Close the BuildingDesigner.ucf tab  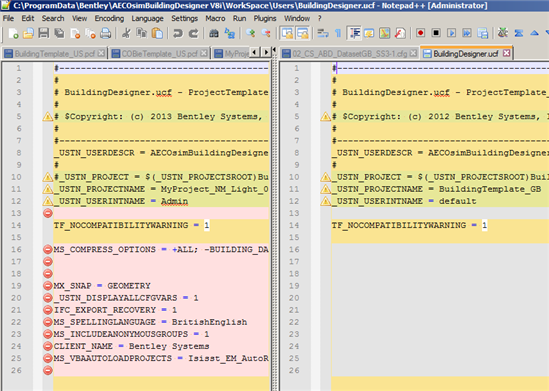point(506,53)
